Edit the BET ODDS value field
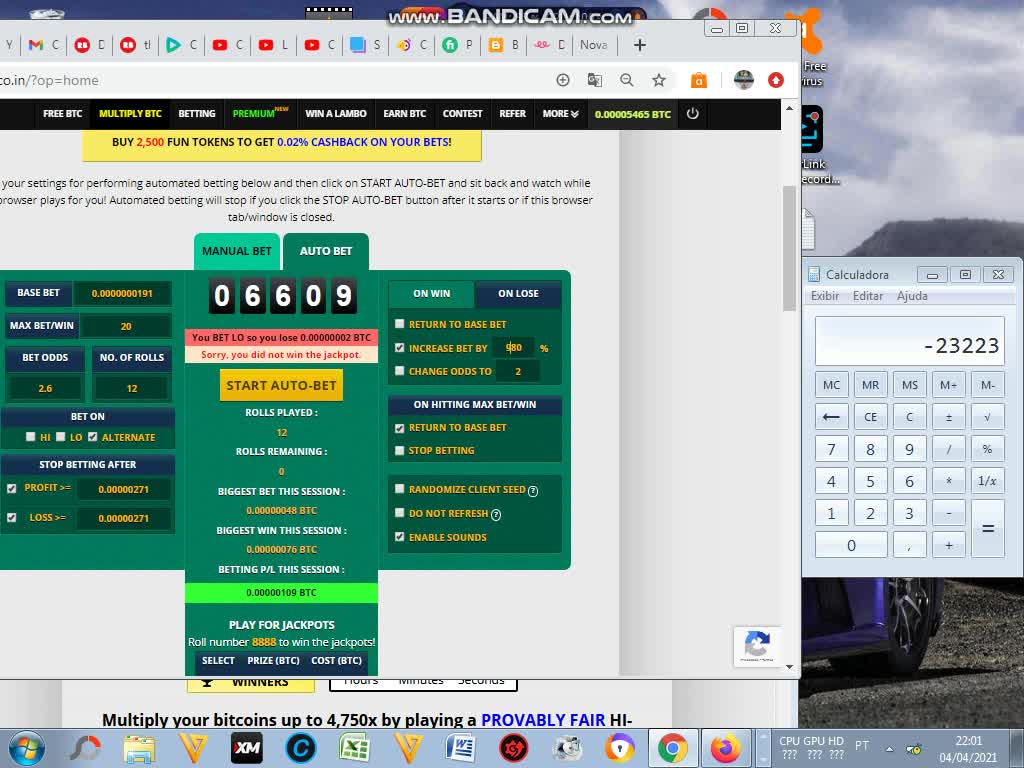The image size is (1024, 768). pyautogui.click(x=45, y=388)
